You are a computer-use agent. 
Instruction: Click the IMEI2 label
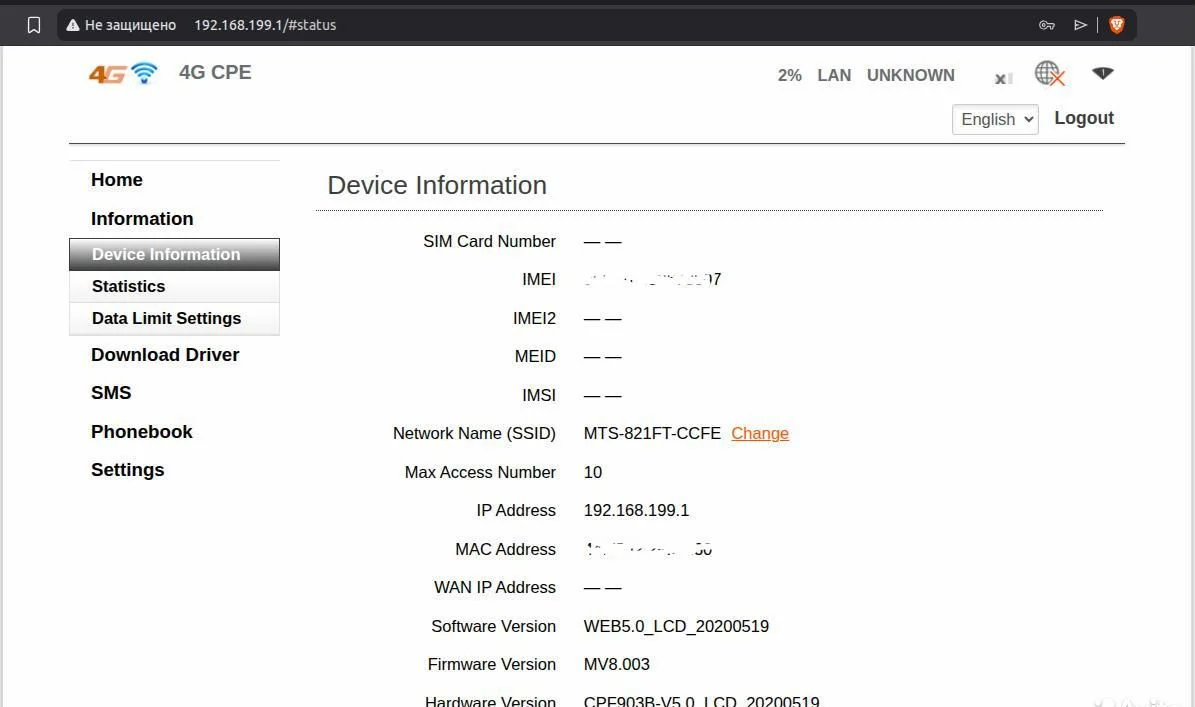(x=534, y=318)
